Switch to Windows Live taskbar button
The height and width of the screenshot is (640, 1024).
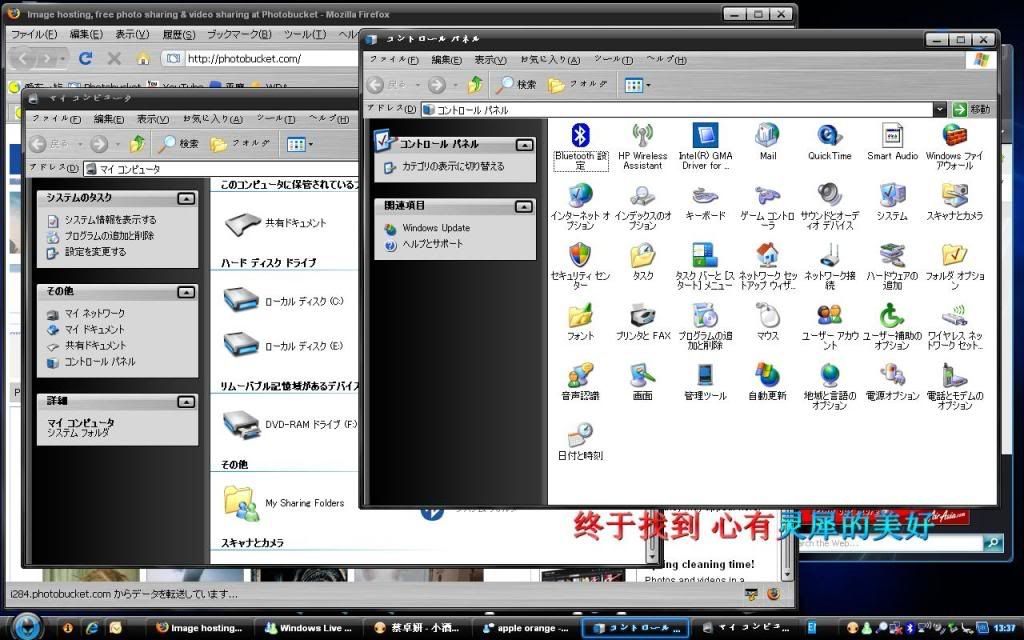tap(308, 628)
